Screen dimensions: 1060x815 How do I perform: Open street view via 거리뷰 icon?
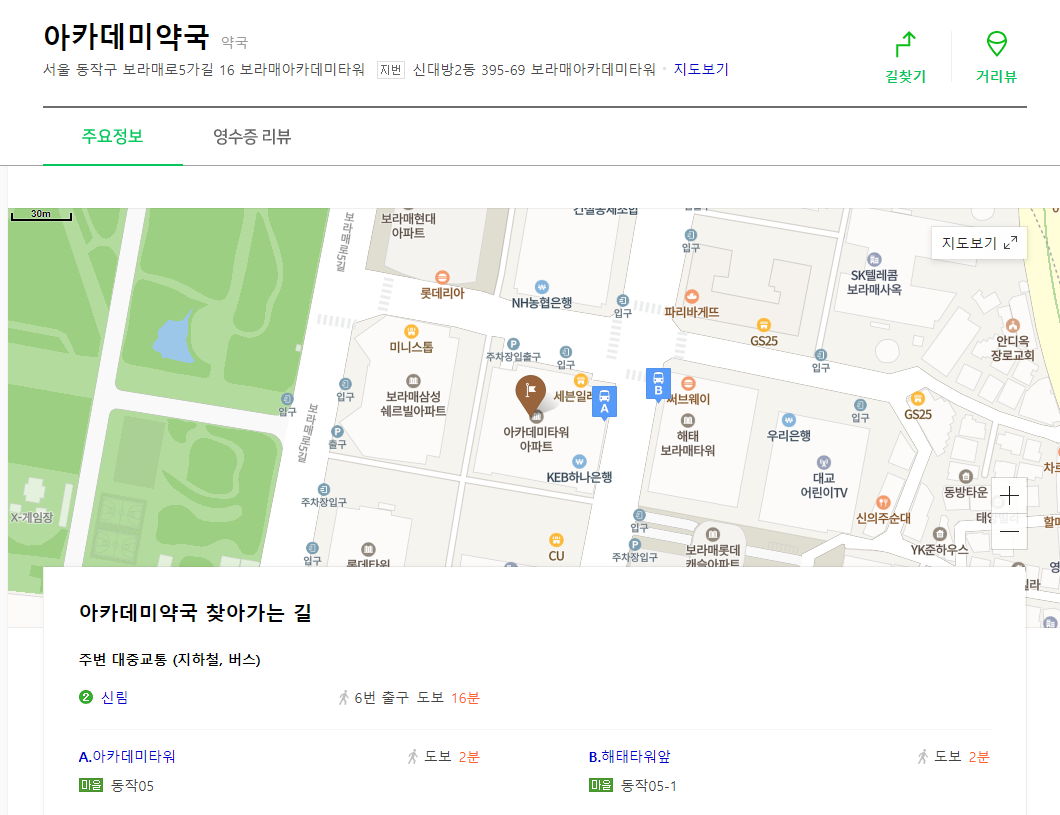click(x=996, y=57)
